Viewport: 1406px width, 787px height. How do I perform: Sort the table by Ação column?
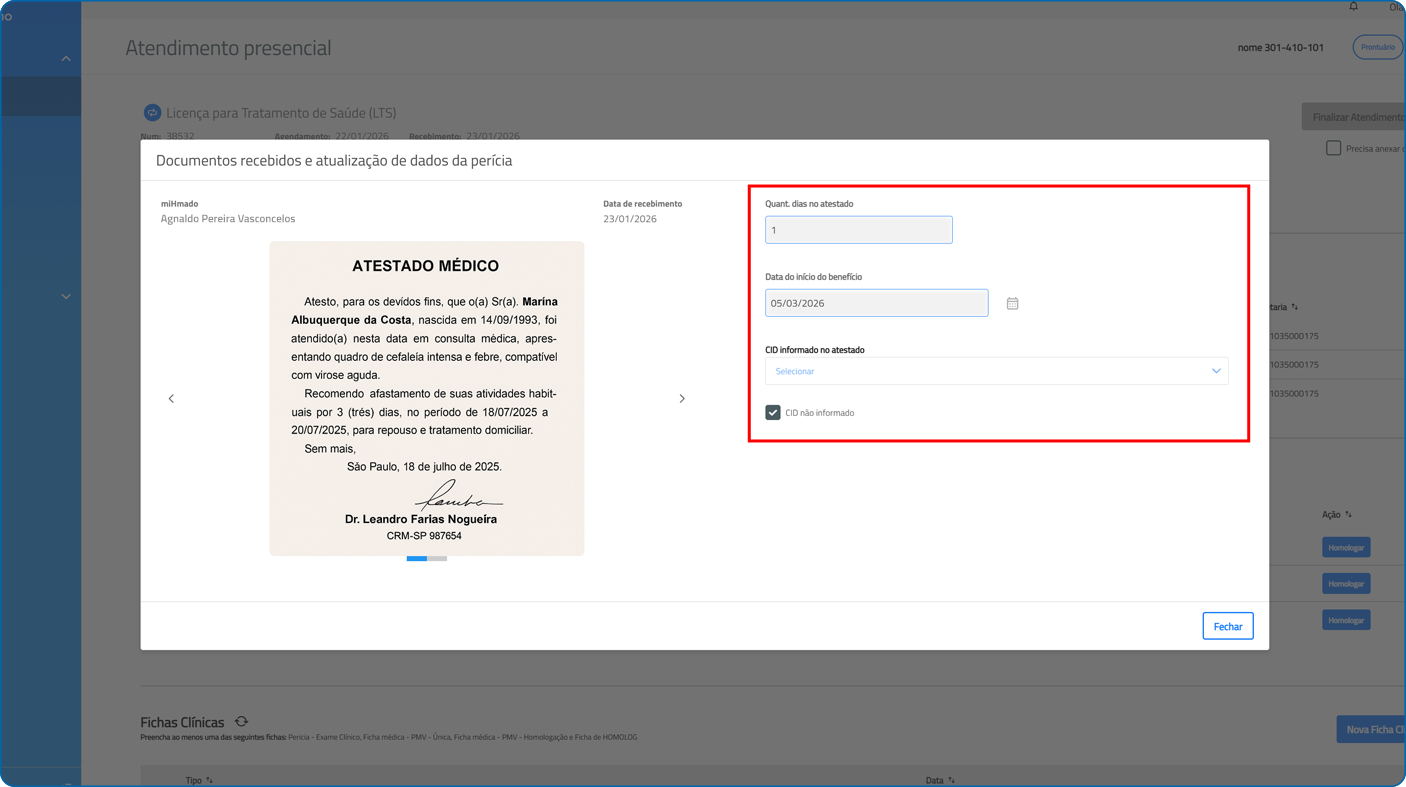(1348, 515)
